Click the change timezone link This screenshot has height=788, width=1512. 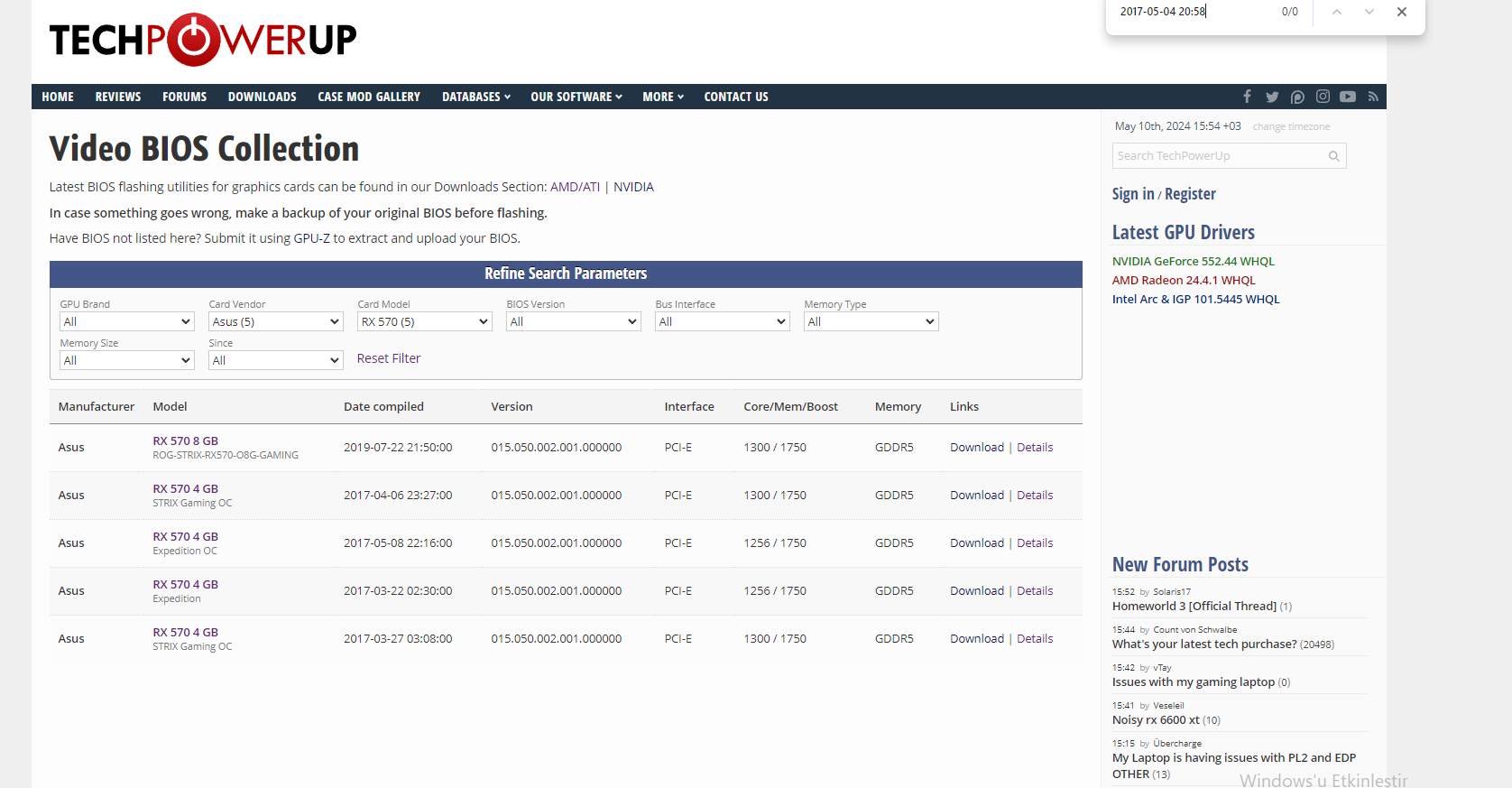1291,126
